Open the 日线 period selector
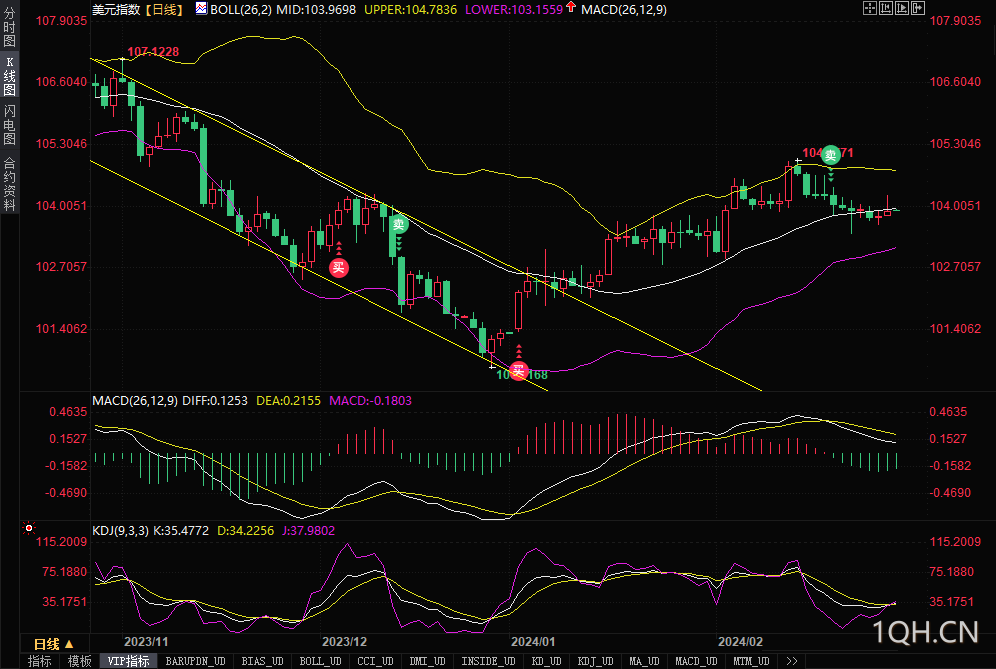996x669 pixels. (x=53, y=644)
